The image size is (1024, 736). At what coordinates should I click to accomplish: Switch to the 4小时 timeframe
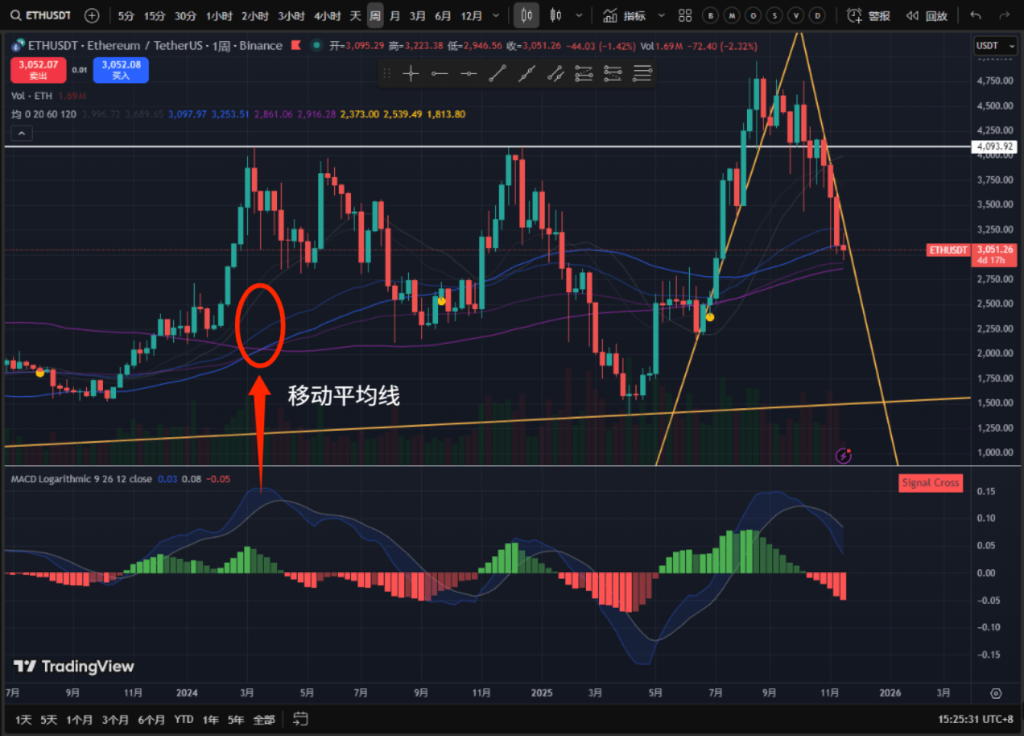326,16
